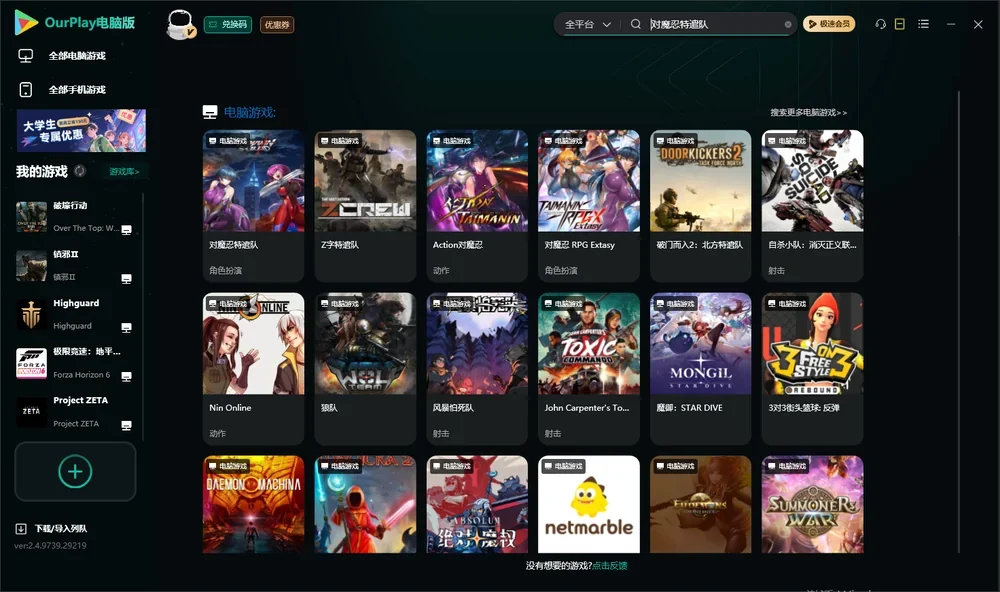This screenshot has width=1000, height=592.
Task: Open the 优惠券 coupon button
Action: (x=277, y=24)
